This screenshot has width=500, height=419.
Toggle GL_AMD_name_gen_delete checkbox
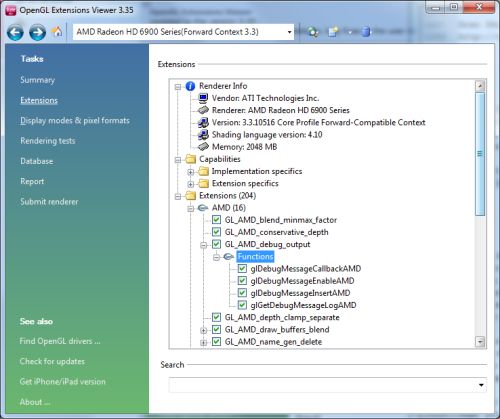(216, 342)
